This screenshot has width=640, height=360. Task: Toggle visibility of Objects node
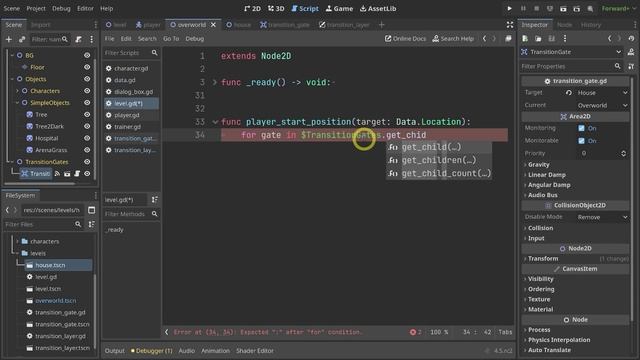click(87, 79)
